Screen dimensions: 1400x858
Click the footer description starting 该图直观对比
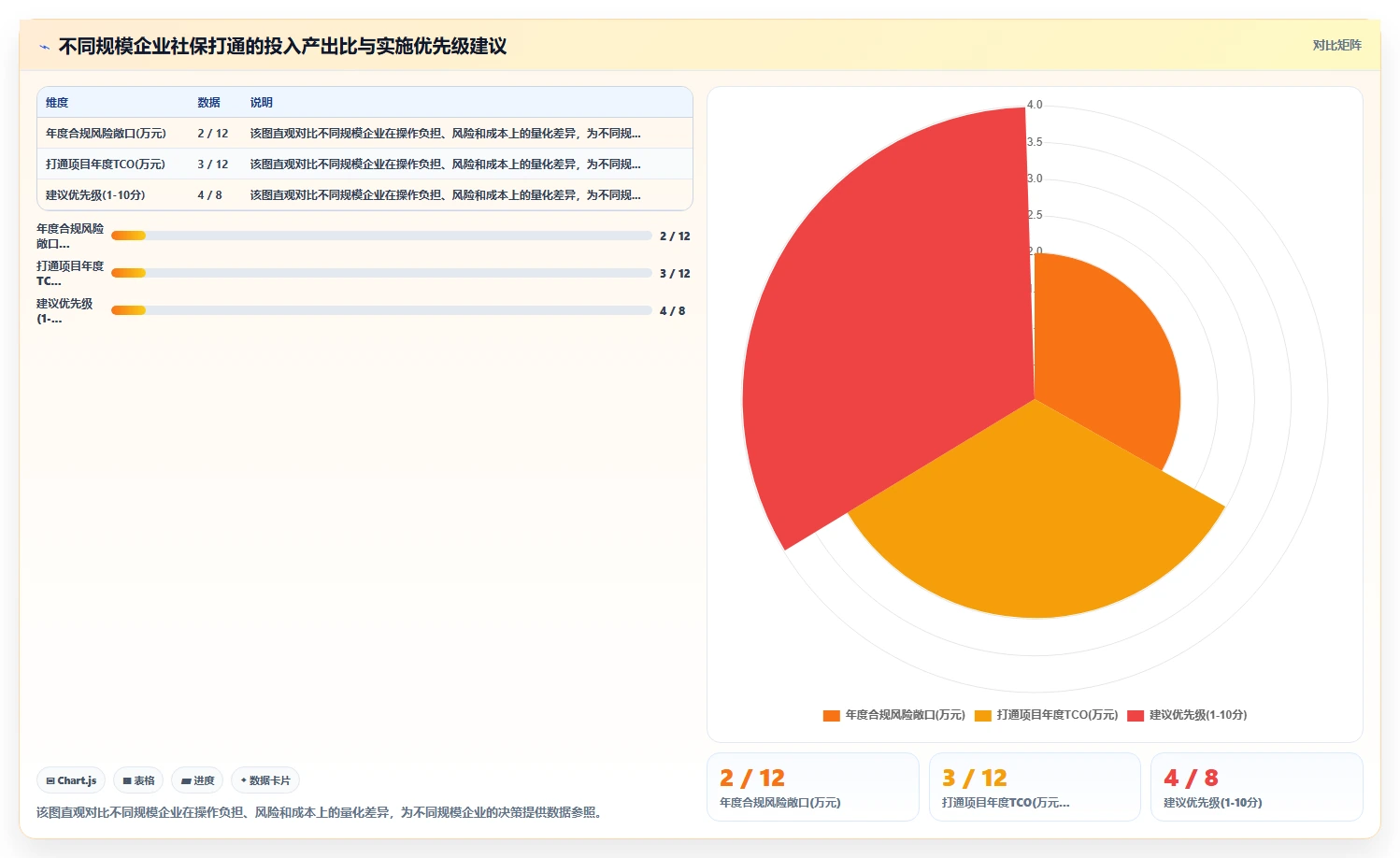click(x=321, y=813)
